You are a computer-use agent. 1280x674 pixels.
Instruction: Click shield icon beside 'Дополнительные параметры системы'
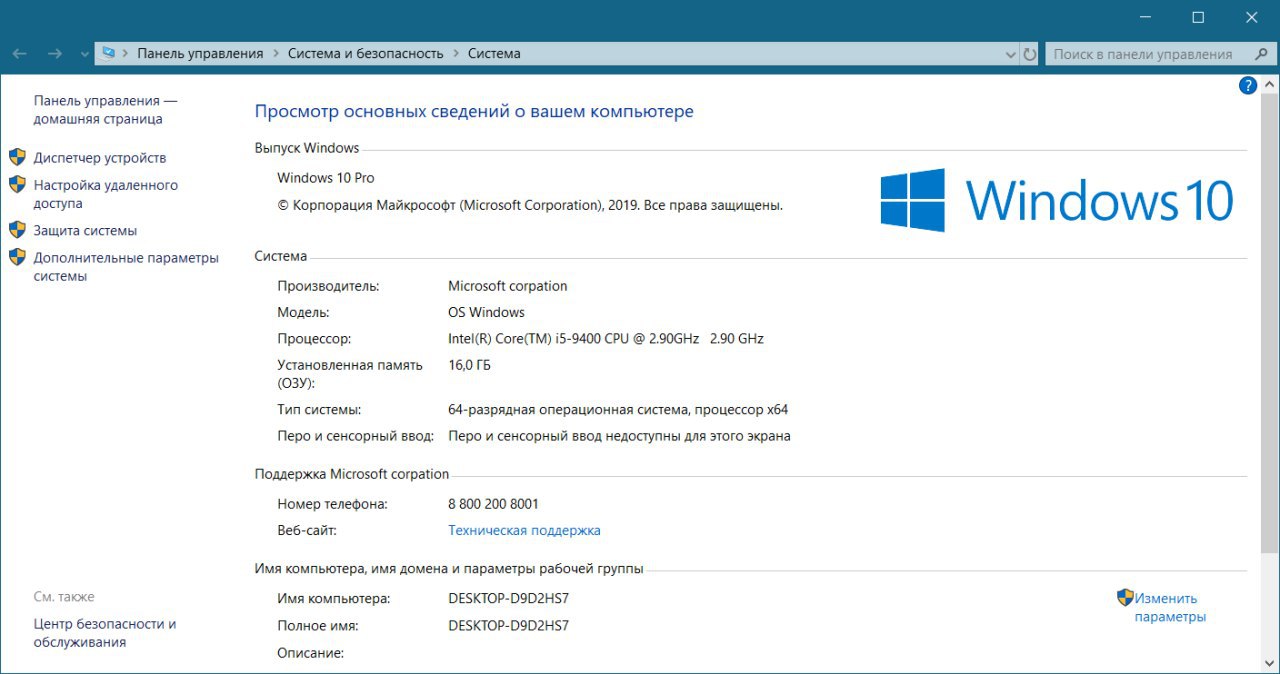coord(17,257)
